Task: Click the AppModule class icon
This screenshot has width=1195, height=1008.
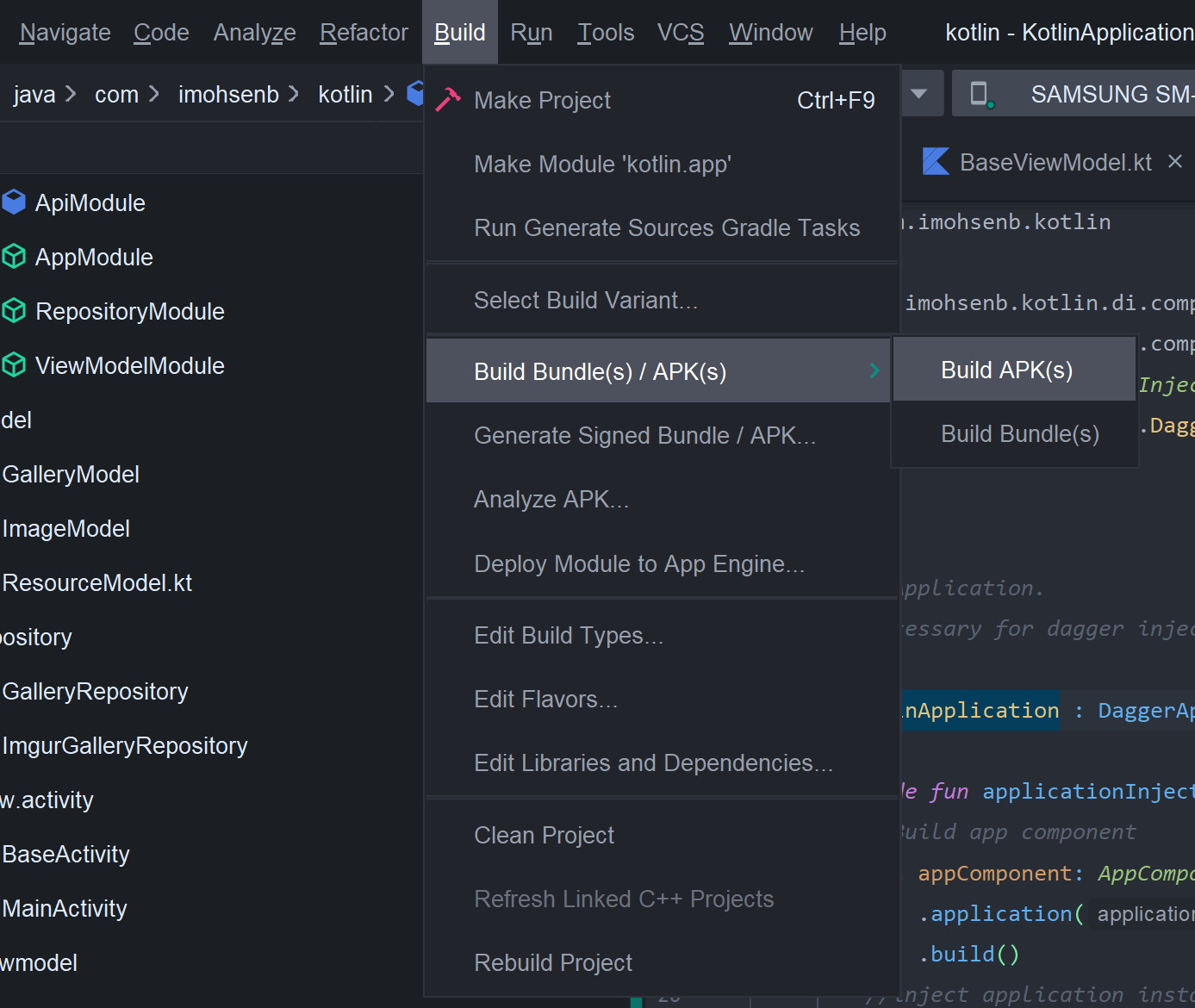Action: click(x=14, y=257)
